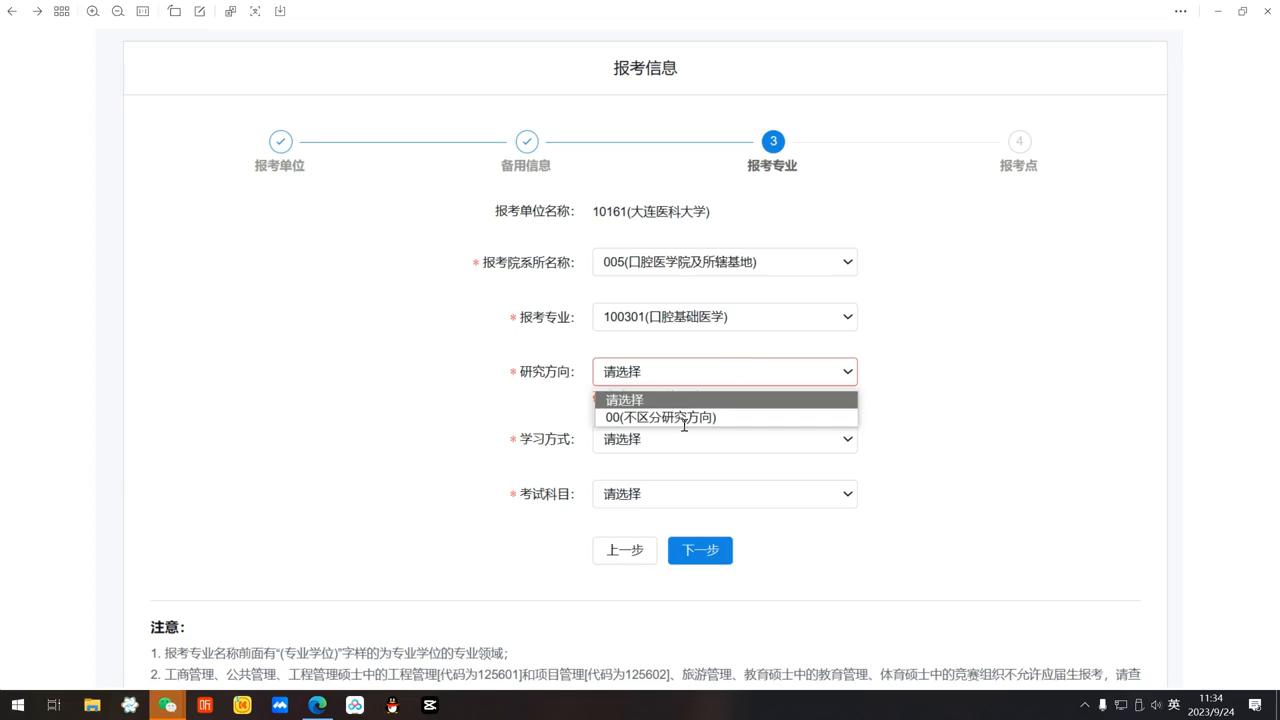The image size is (1280, 720).
Task: Open the edit annotation tool icon
Action: [199, 12]
